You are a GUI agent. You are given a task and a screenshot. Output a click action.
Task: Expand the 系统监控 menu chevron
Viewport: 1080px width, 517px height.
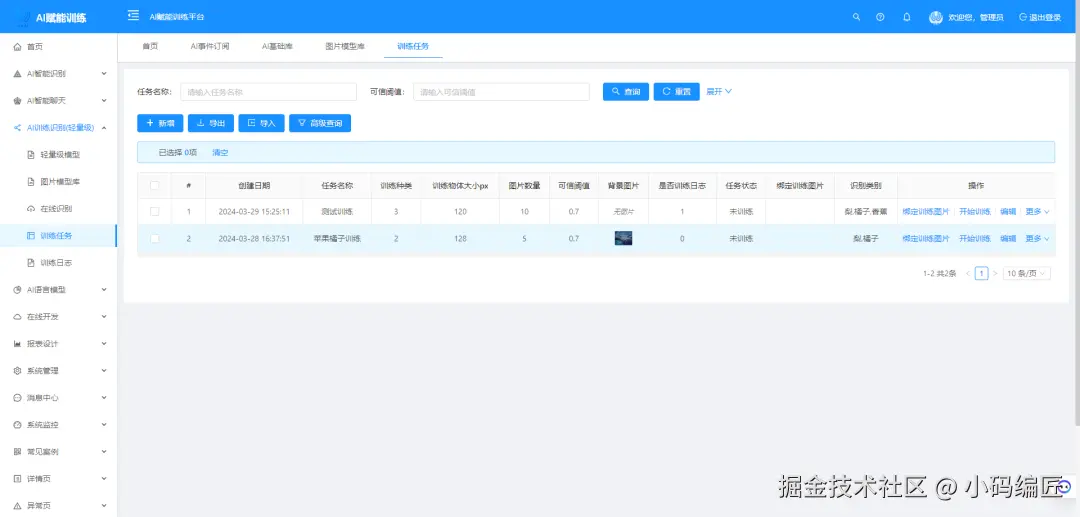pyautogui.click(x=104, y=425)
